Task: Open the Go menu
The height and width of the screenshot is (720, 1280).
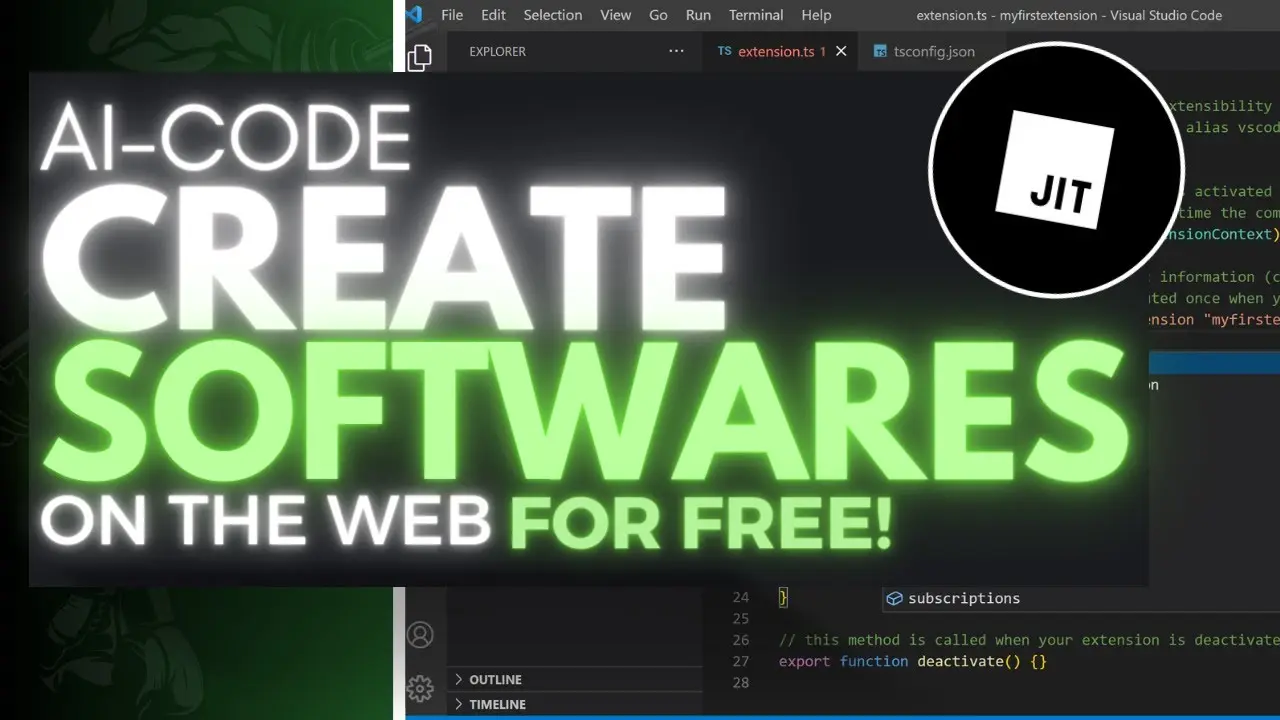Action: (658, 15)
